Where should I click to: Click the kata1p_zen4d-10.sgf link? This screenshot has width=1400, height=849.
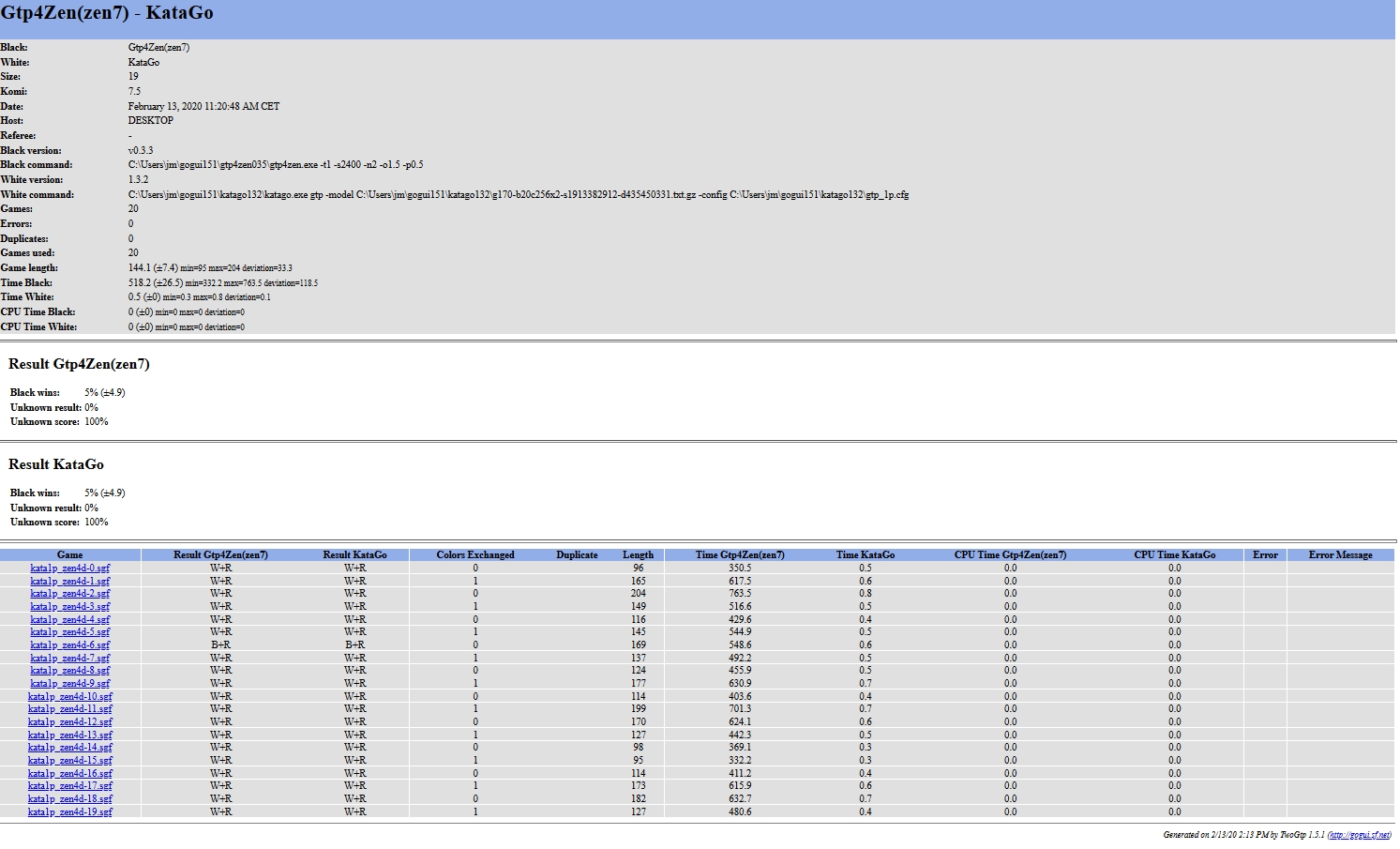69,696
